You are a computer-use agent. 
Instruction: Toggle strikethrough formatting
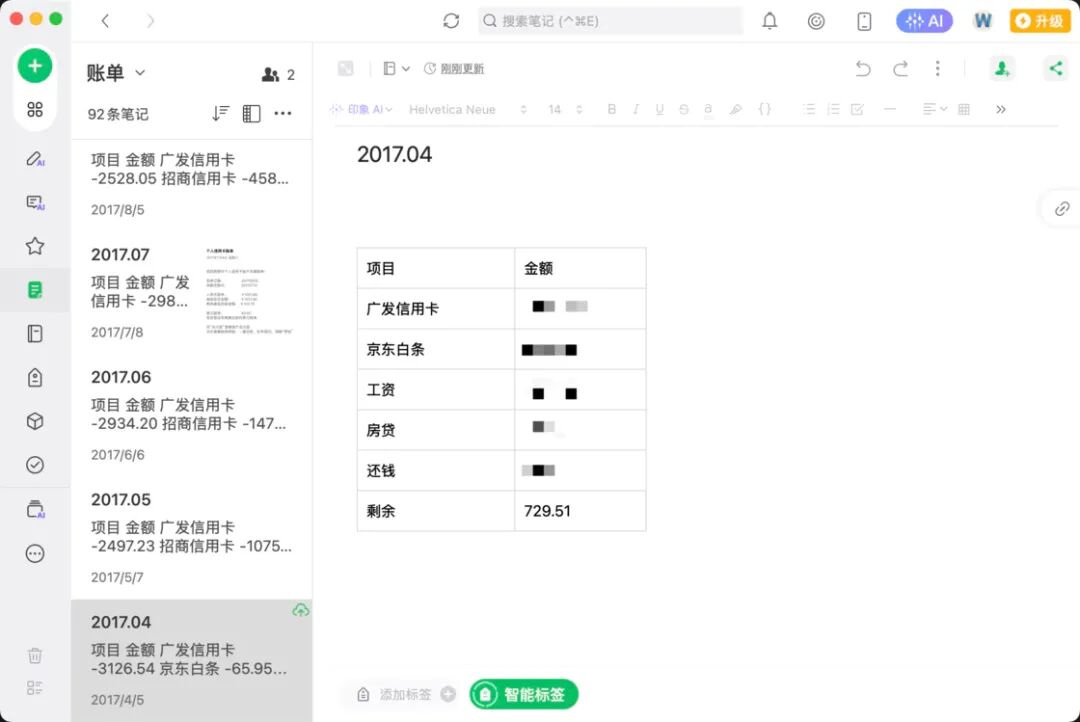[683, 110]
